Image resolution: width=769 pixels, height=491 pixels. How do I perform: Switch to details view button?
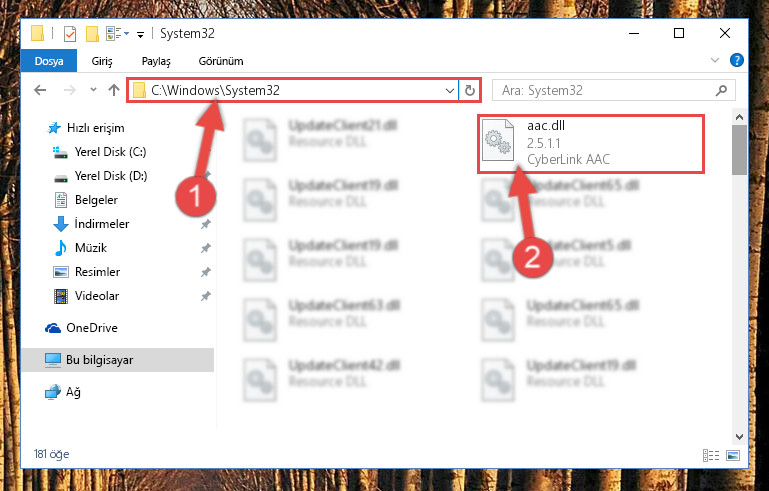(711, 456)
